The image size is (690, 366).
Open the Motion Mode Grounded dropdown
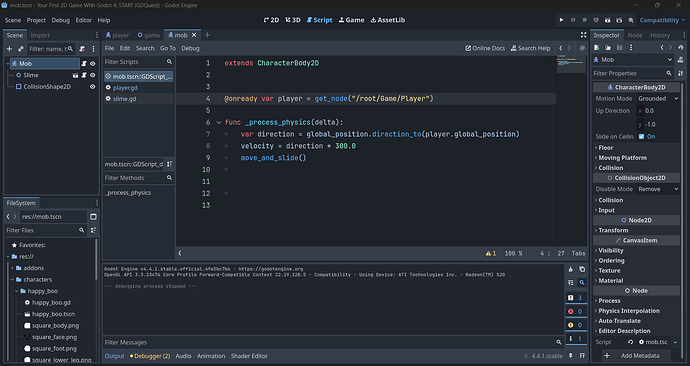click(x=658, y=99)
